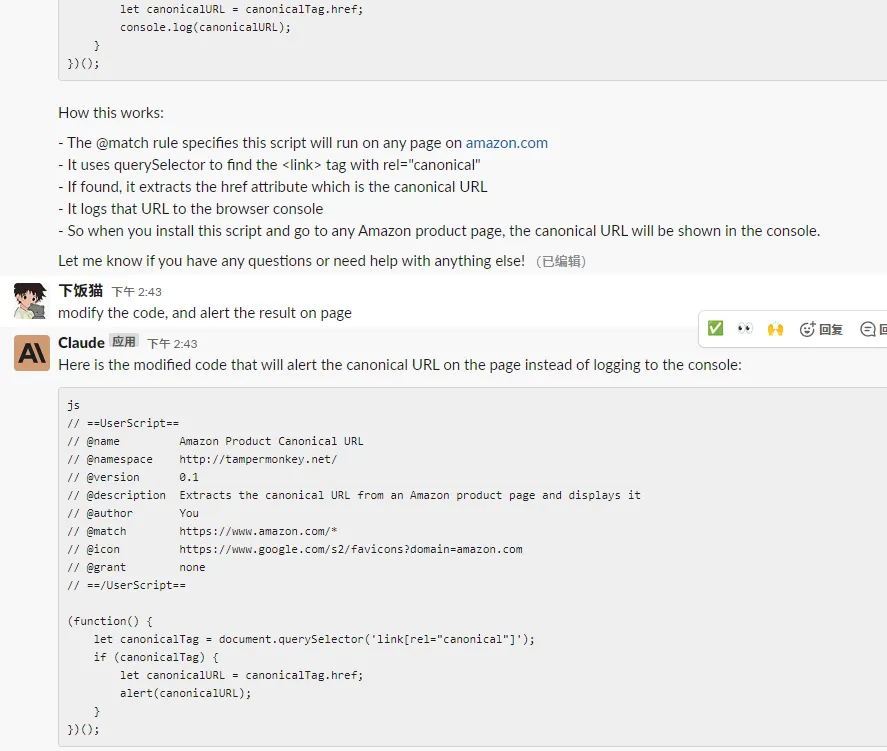
Task: Click the "(function() {" code line
Action: point(110,621)
